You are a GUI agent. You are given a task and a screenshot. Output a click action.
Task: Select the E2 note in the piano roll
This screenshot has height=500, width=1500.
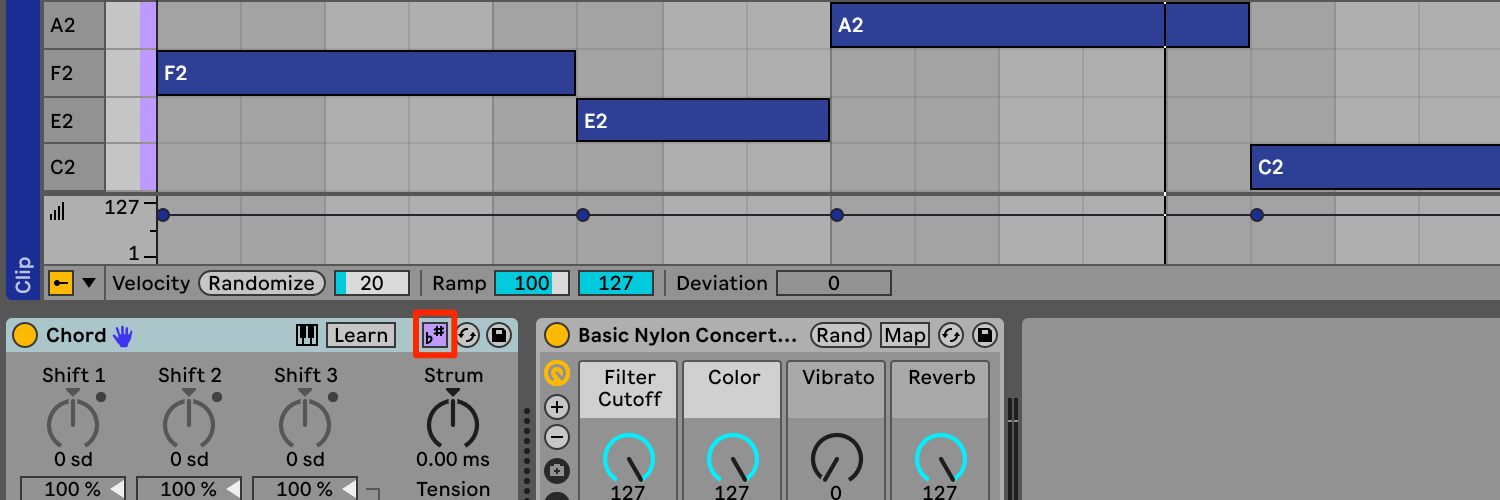(x=703, y=121)
